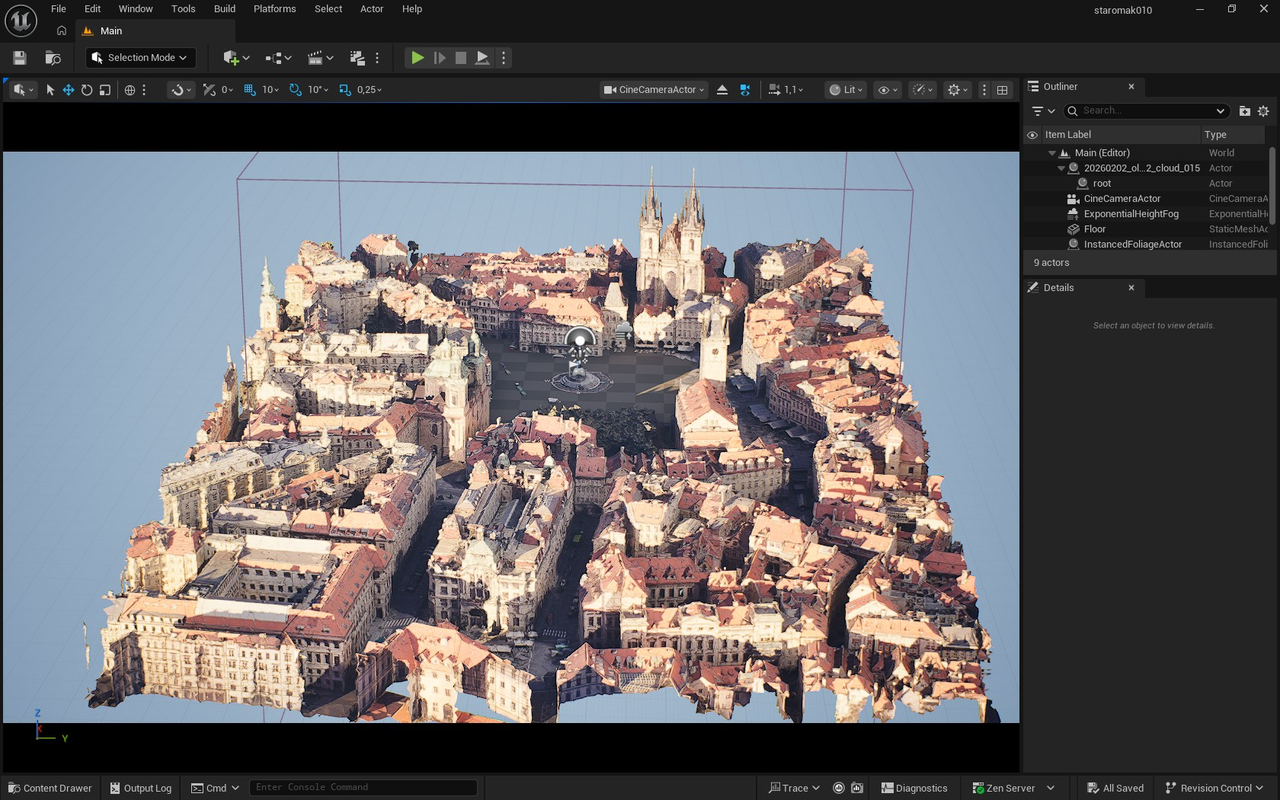The width and height of the screenshot is (1280, 800).
Task: Click the Translate (move) gizmo tool
Action: coord(68,90)
